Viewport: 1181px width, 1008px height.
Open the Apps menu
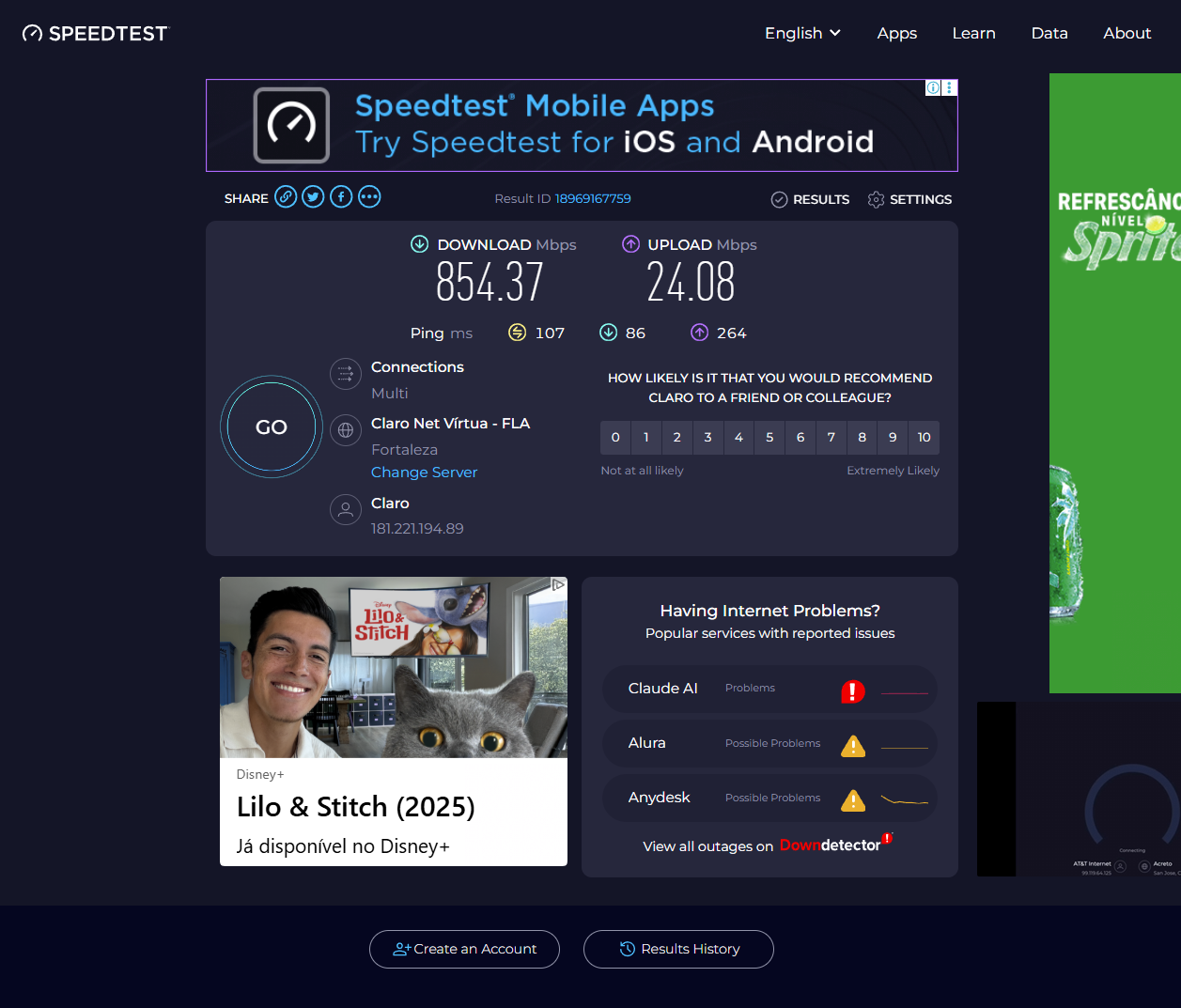896,33
